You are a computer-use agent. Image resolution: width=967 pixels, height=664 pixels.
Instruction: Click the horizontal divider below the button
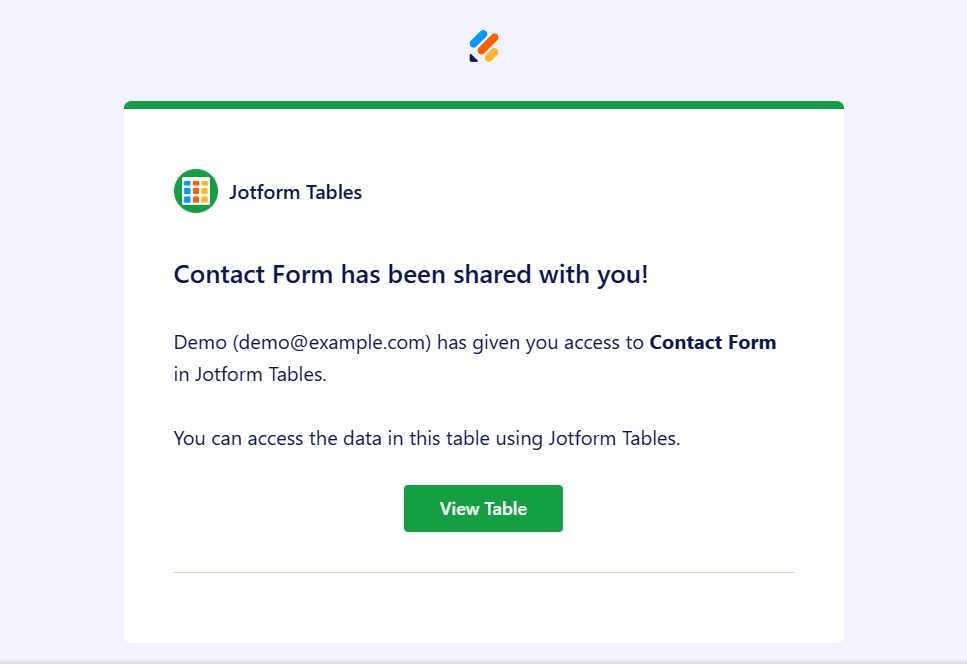[x=484, y=572]
